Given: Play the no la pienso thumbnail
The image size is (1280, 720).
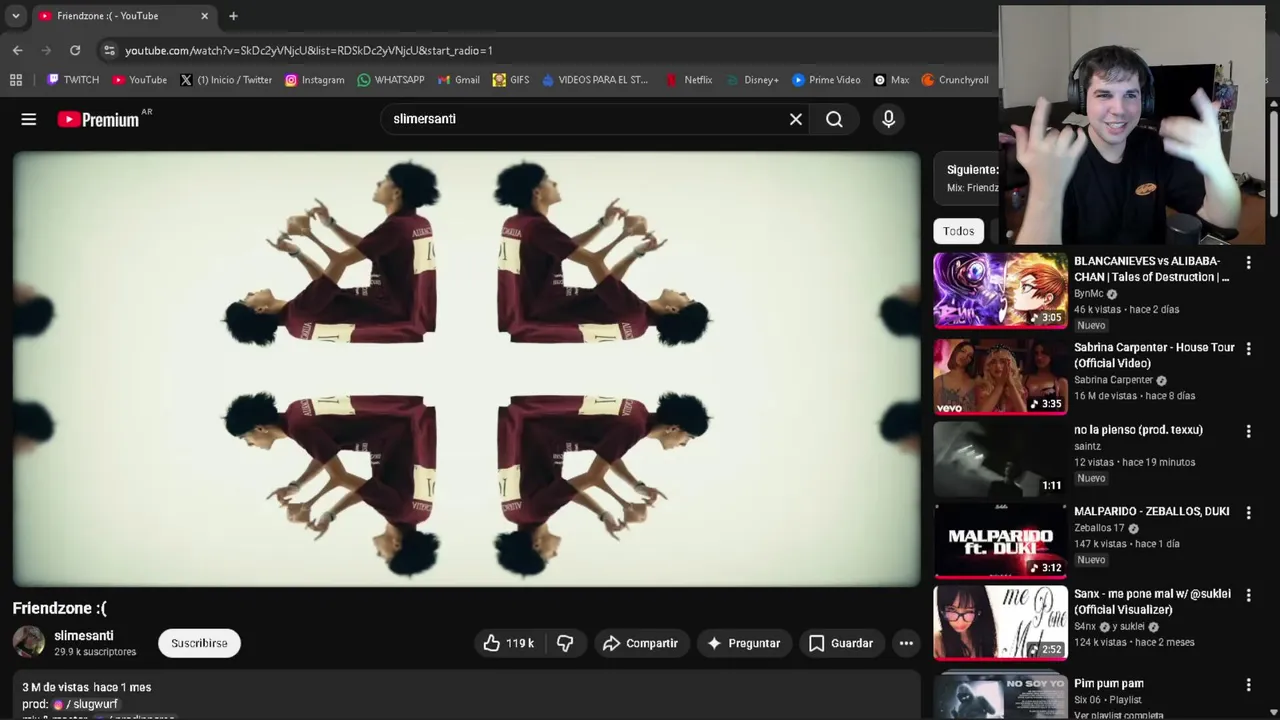Looking at the screenshot, I should pos(1000,458).
